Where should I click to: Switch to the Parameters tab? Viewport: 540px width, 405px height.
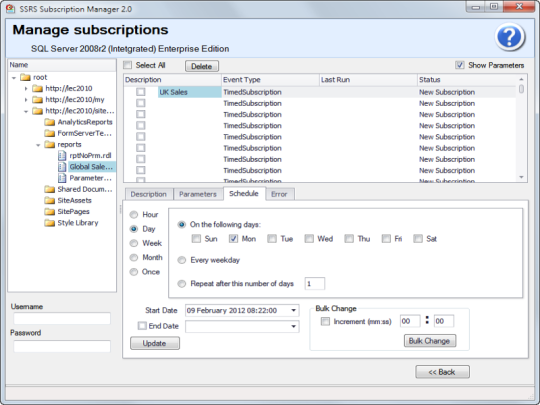(198, 194)
